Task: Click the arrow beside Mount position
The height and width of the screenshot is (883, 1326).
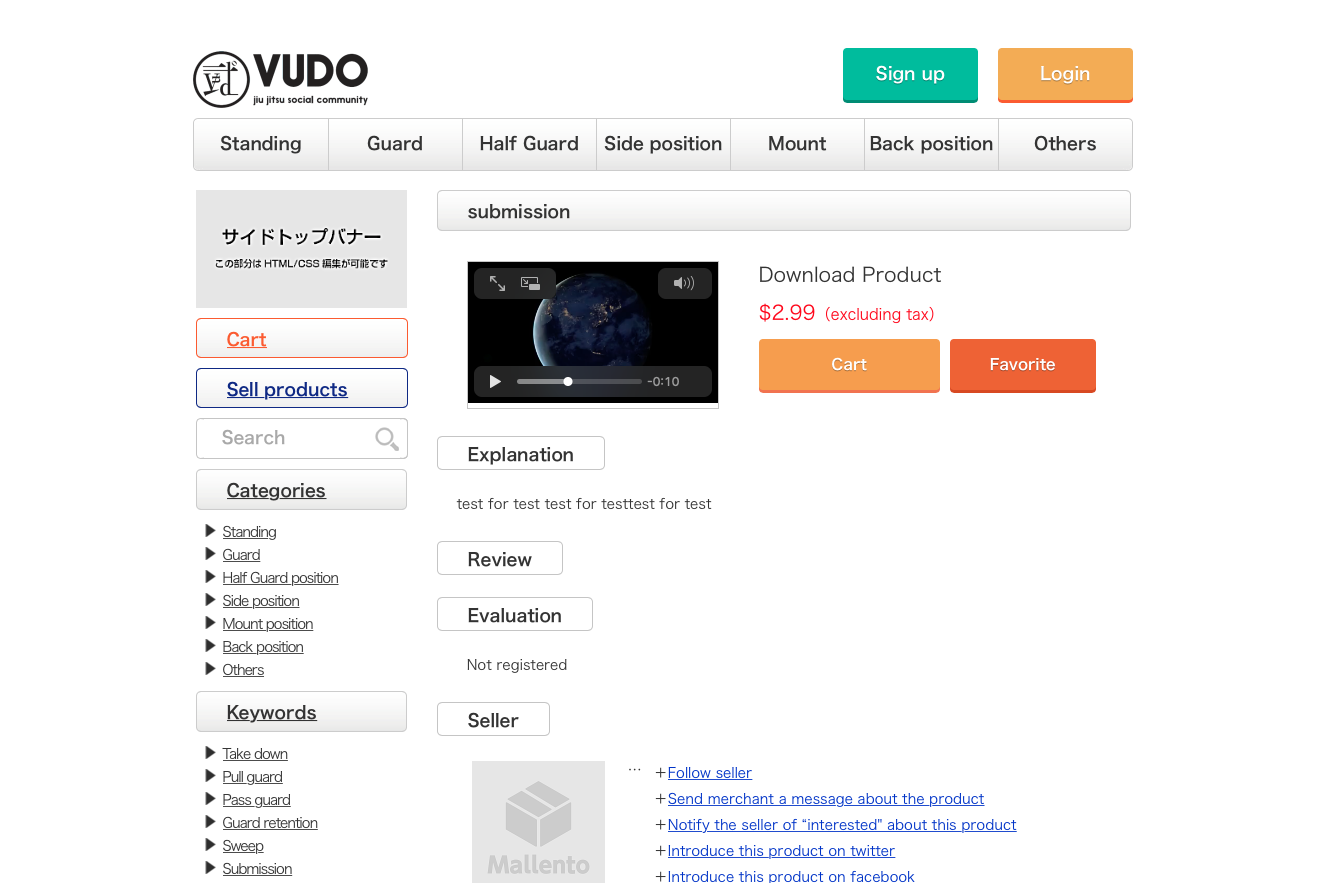Action: coord(210,623)
